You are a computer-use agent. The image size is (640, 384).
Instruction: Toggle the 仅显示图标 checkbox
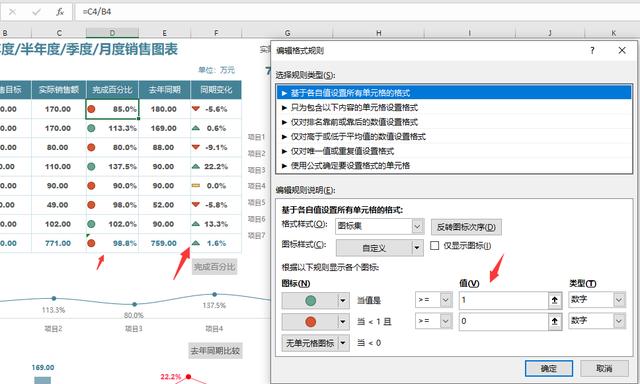click(435, 246)
